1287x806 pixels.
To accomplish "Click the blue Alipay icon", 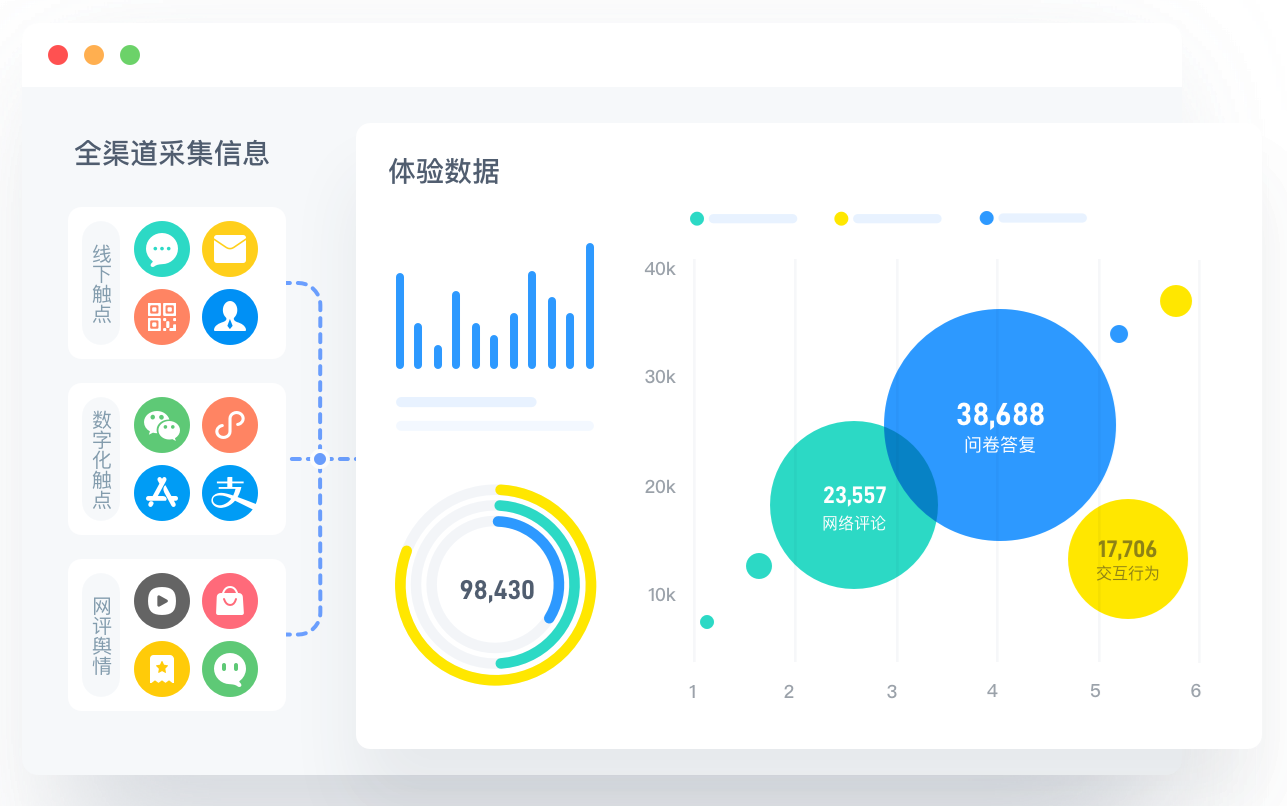I will [x=230, y=493].
